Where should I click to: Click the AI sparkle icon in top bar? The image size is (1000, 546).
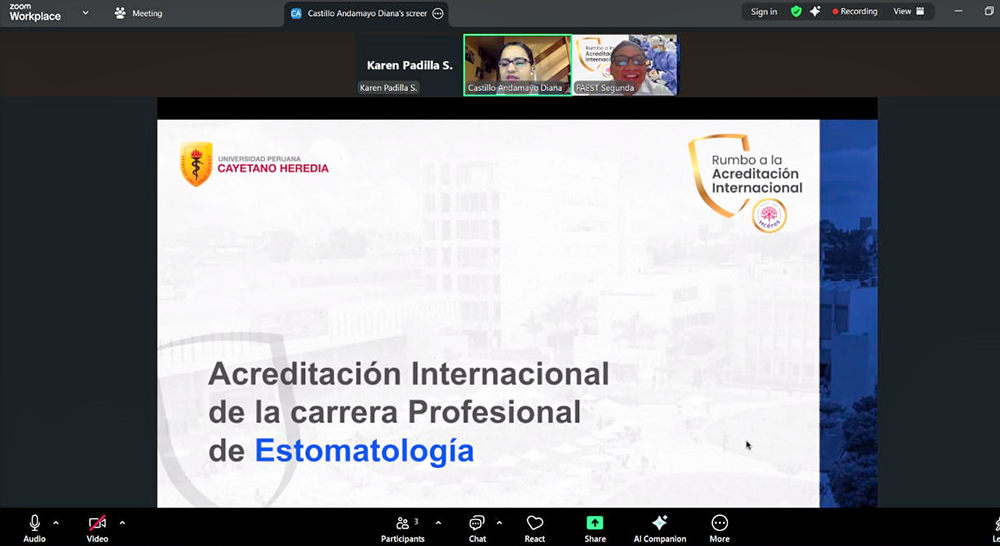[815, 11]
